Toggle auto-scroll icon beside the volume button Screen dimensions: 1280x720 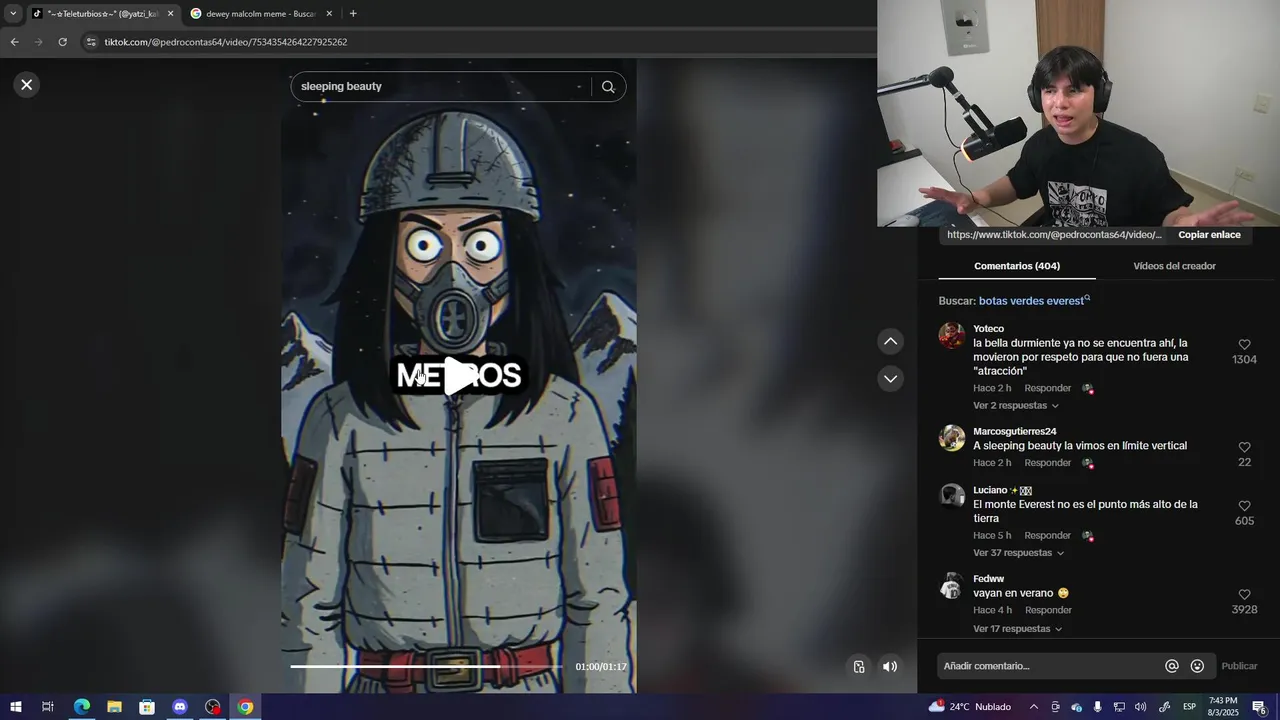coord(859,667)
